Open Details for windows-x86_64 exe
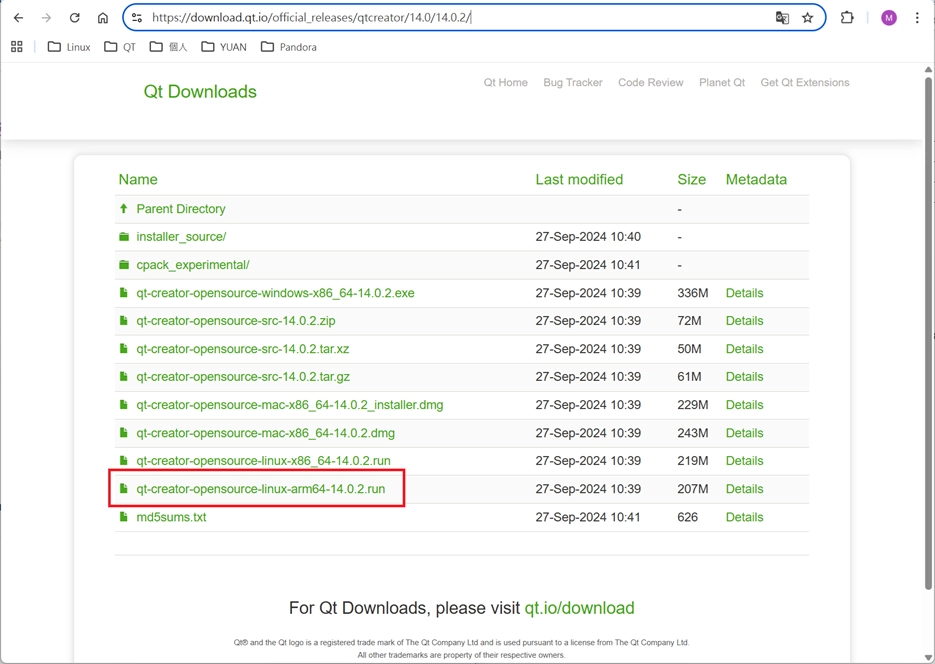 coord(744,293)
